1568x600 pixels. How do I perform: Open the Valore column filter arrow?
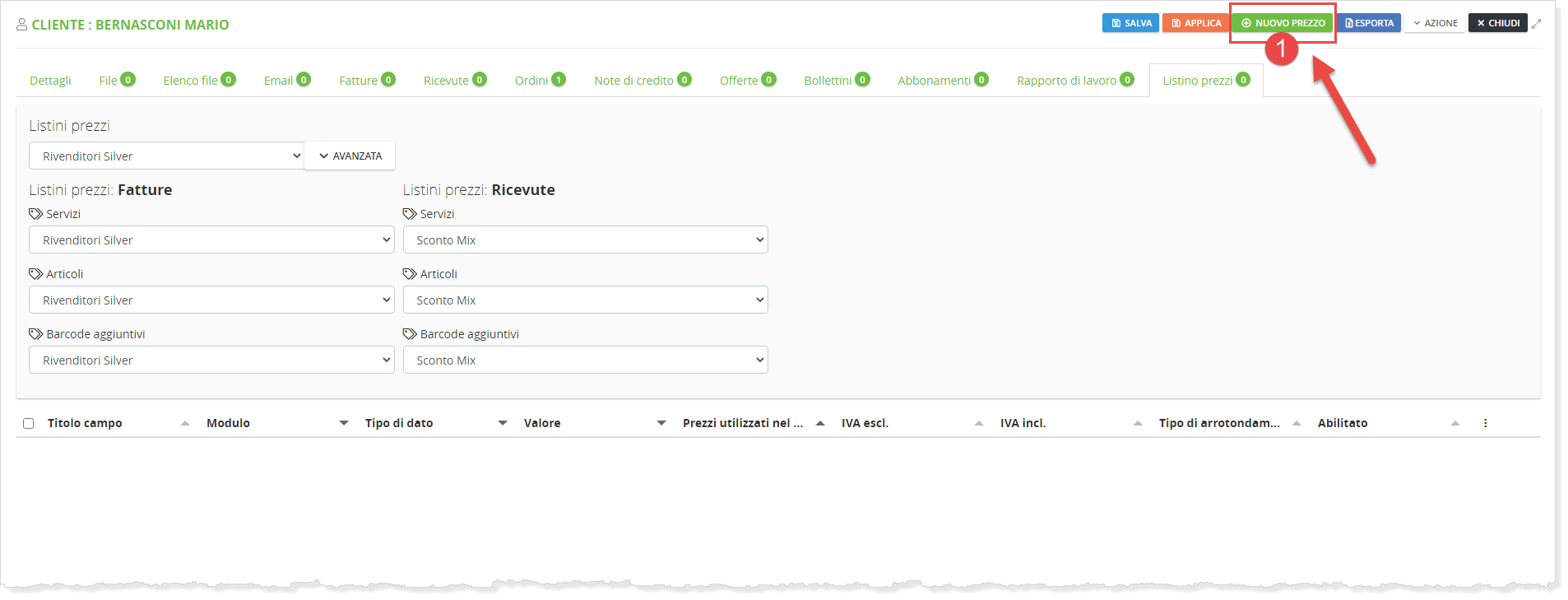click(x=661, y=423)
